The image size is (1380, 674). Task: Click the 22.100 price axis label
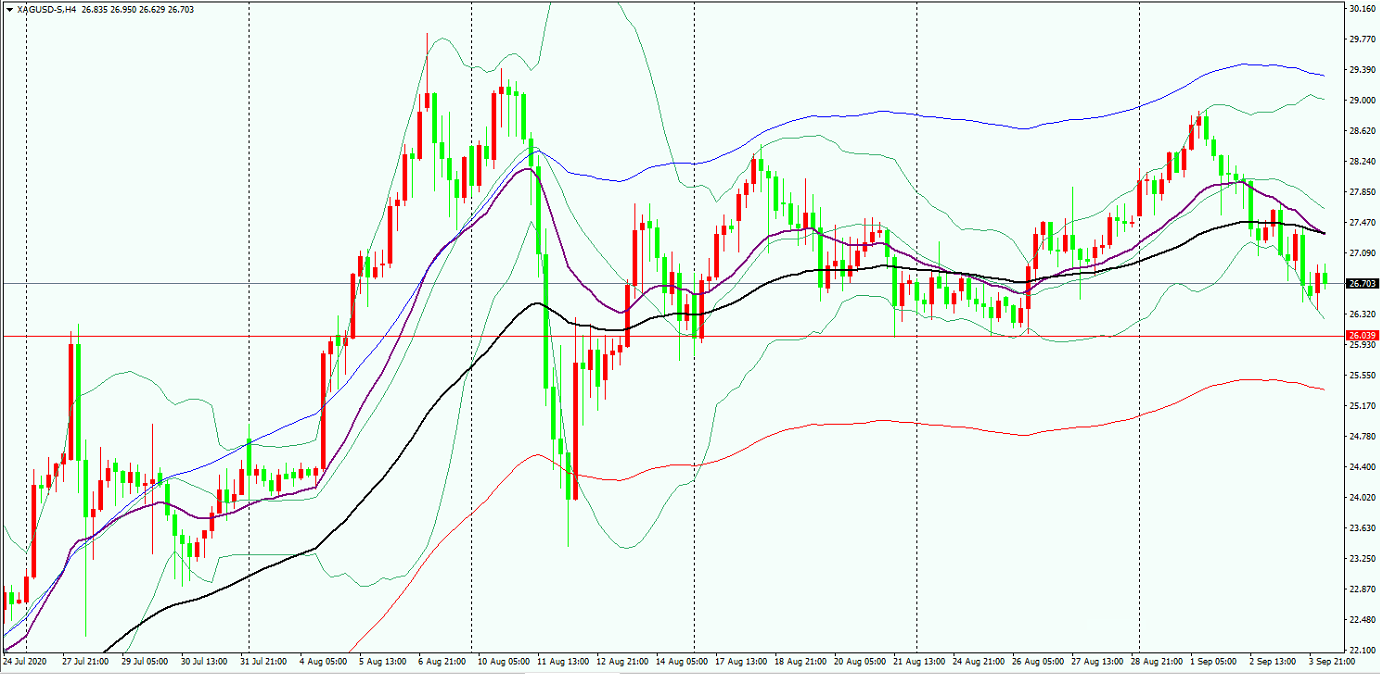point(1361,650)
